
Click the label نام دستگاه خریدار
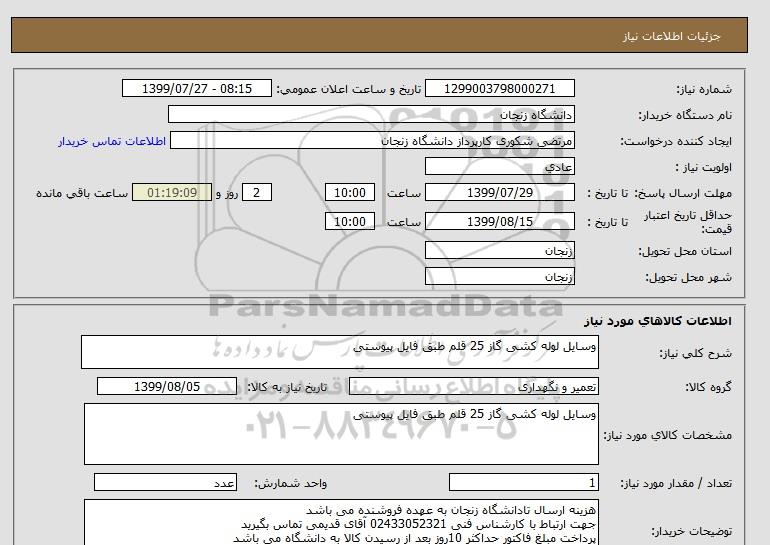click(685, 115)
